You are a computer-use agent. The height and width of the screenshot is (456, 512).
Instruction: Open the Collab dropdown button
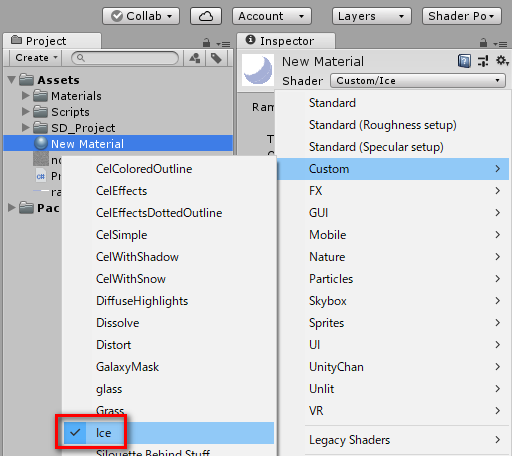pos(141,16)
